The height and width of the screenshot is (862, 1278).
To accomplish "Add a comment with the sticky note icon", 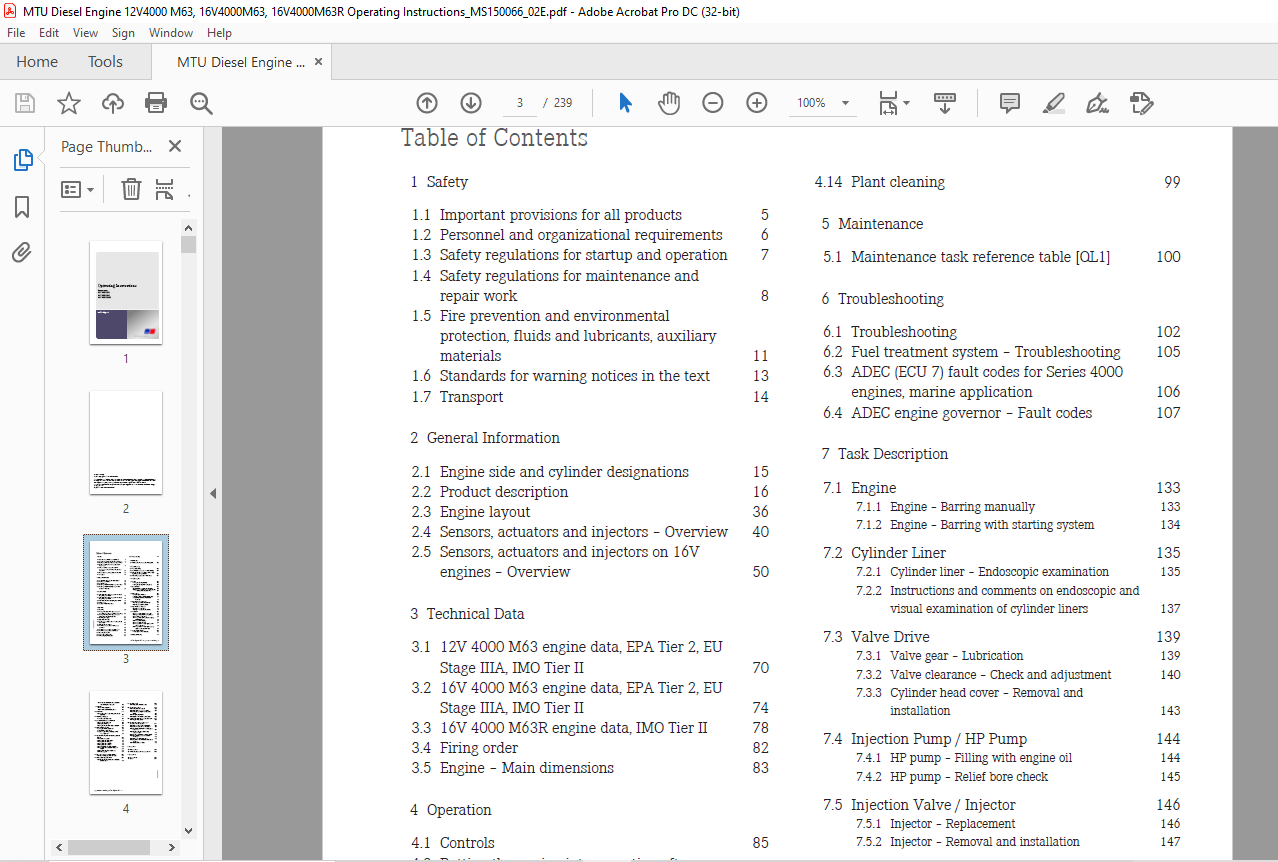I will pyautogui.click(x=1010, y=103).
